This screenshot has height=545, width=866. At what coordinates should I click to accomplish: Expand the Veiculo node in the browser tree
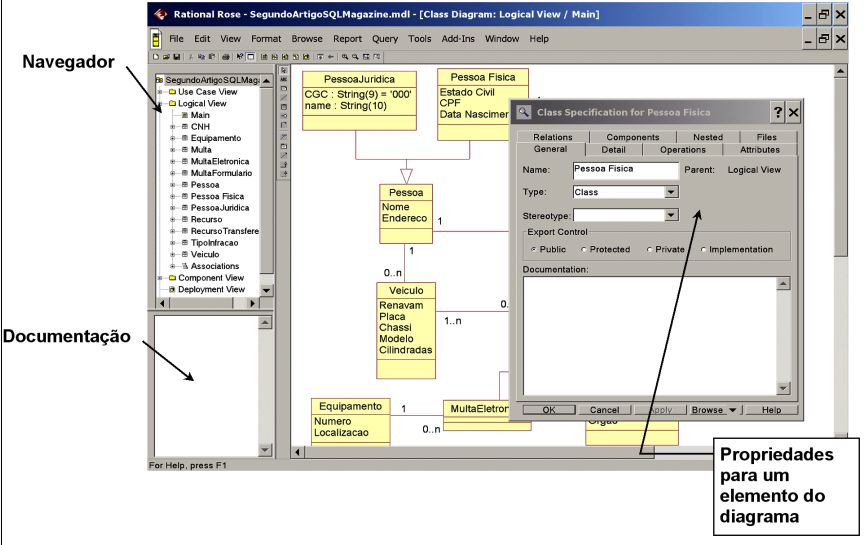173,254
